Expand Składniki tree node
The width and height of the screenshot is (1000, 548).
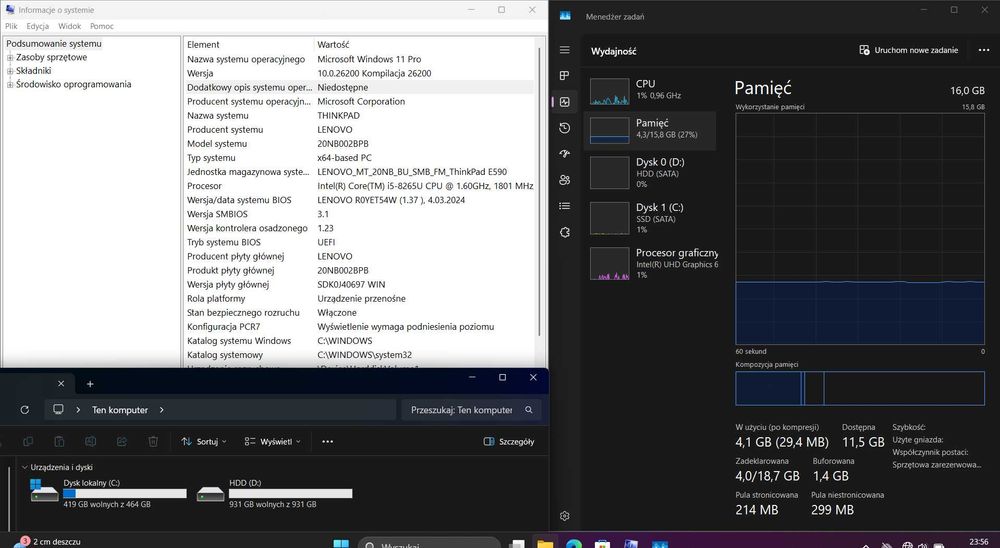(x=10, y=71)
